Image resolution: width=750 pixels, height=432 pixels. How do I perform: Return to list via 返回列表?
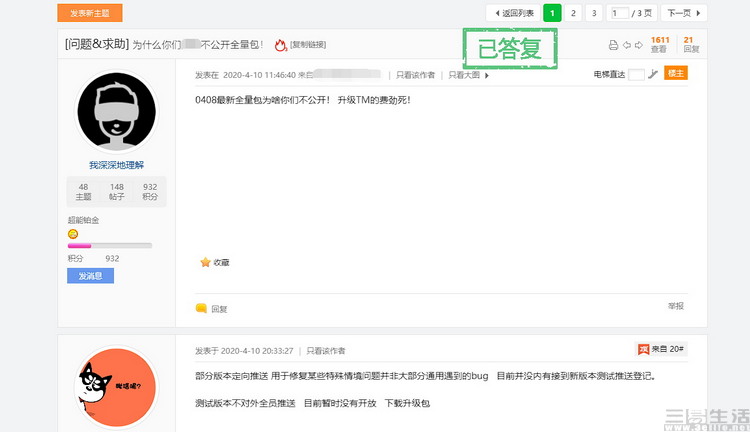pyautogui.click(x=513, y=13)
